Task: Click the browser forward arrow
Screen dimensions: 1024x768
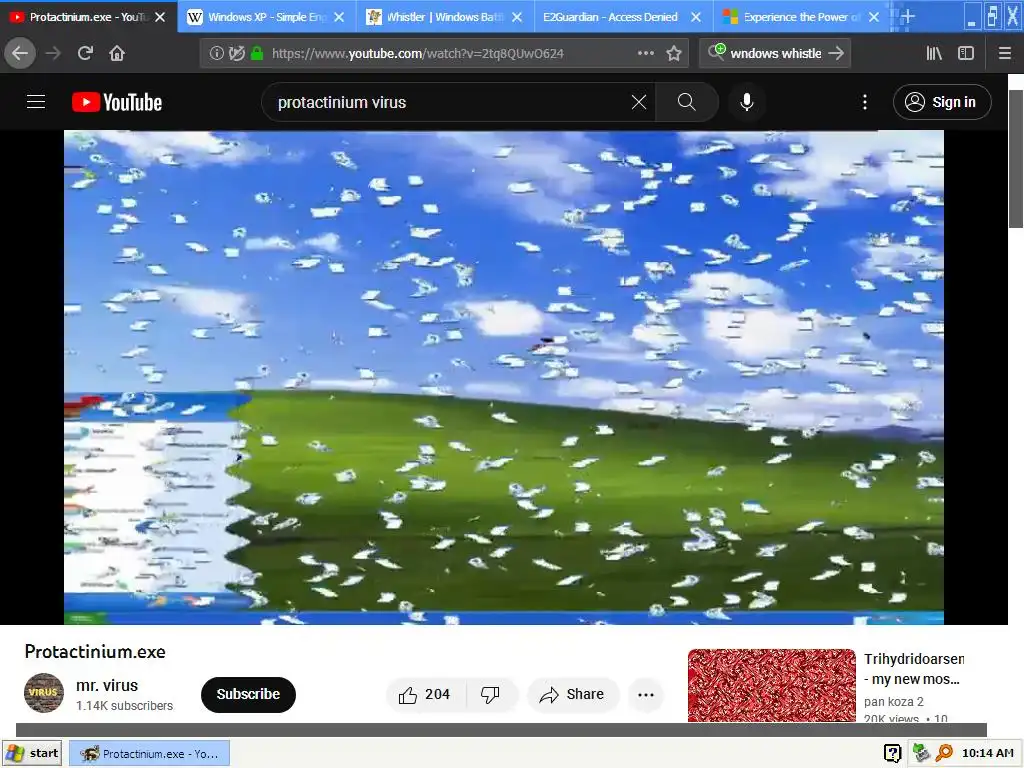Action: click(53, 53)
